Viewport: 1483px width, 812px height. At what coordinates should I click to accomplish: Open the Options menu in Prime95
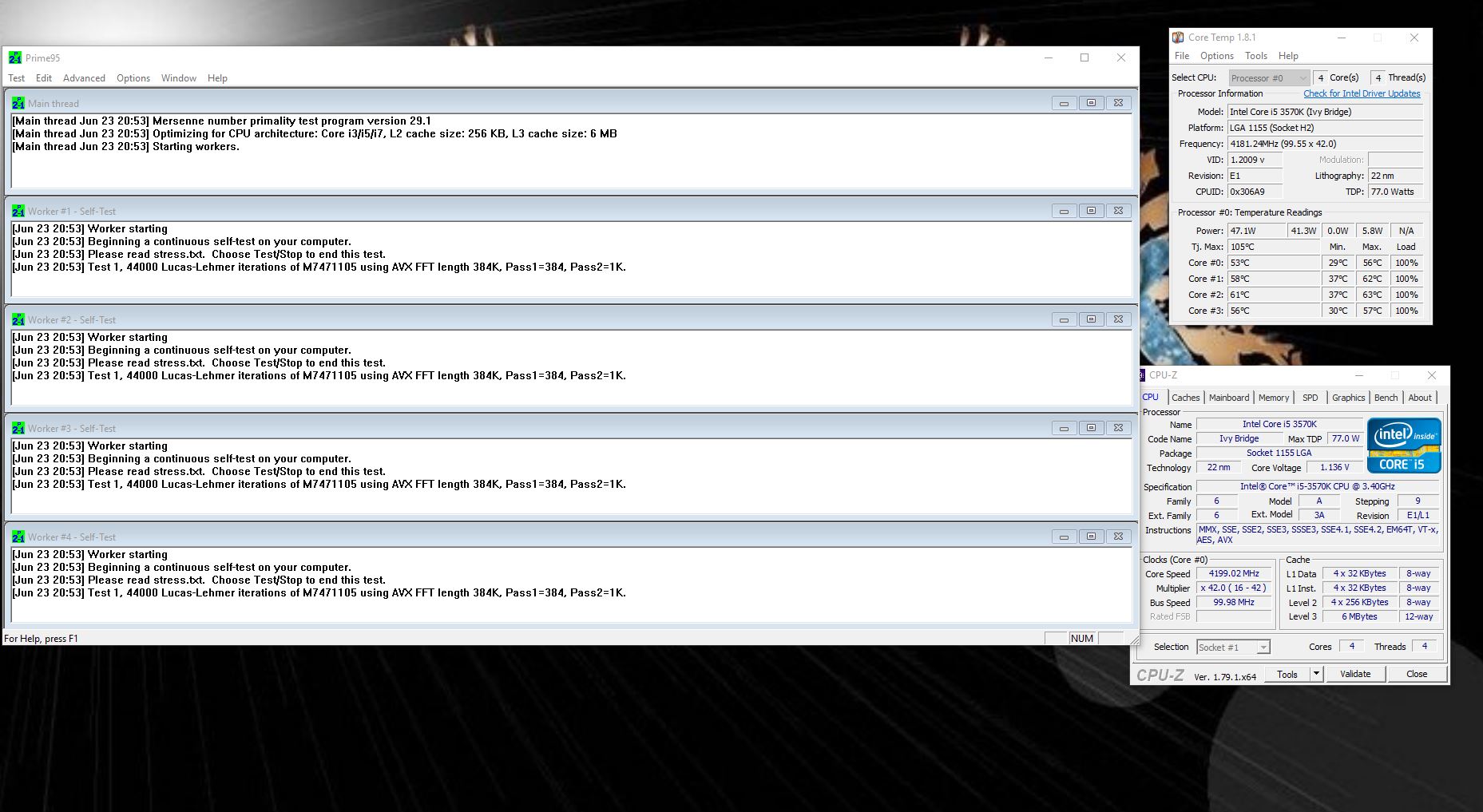[133, 78]
